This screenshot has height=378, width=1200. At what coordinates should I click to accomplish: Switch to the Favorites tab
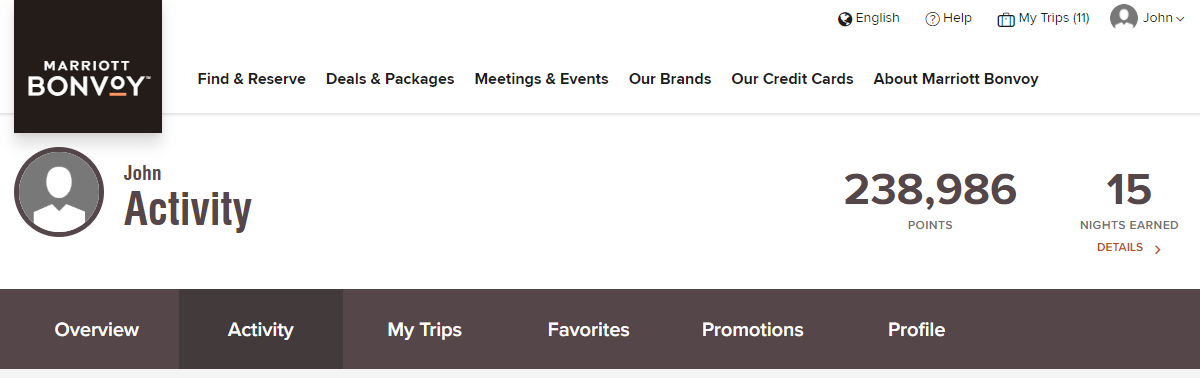pos(589,329)
